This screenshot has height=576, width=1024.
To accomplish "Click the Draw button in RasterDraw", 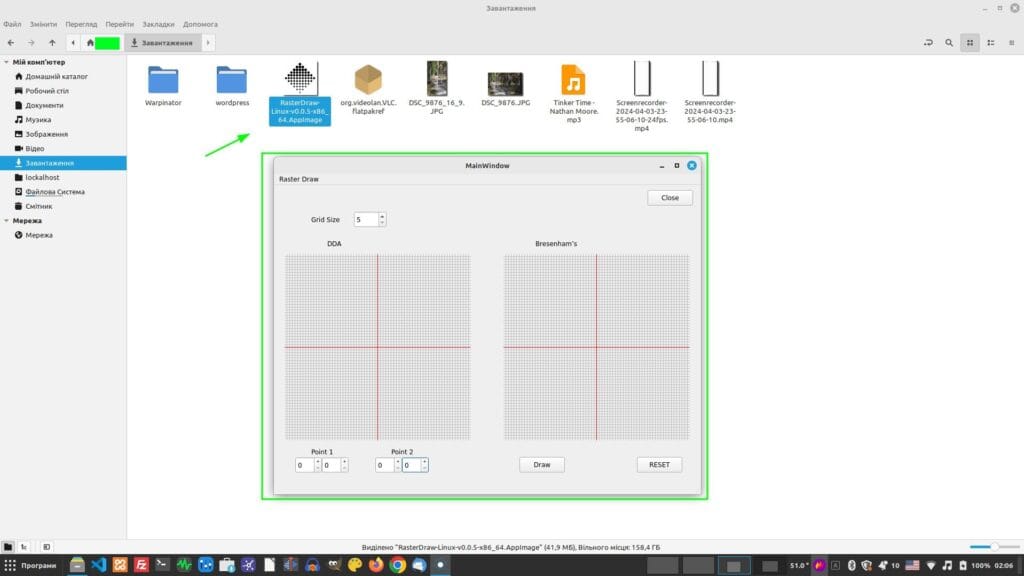I will (540, 464).
